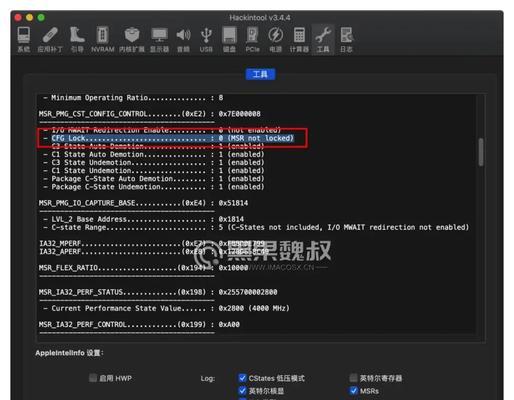The width and height of the screenshot is (514, 400).
Task: Open the 磁盘 (Disks) toolbar section
Action: point(229,39)
